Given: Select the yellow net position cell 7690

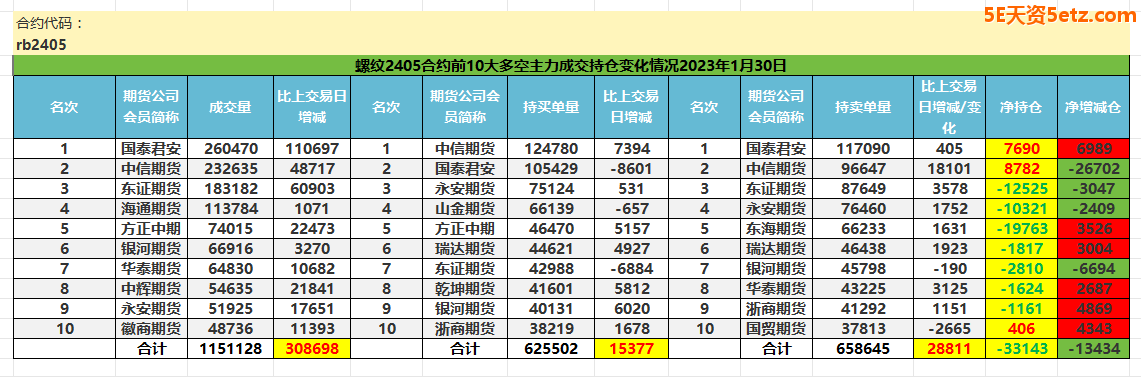Looking at the screenshot, I should tap(1021, 149).
